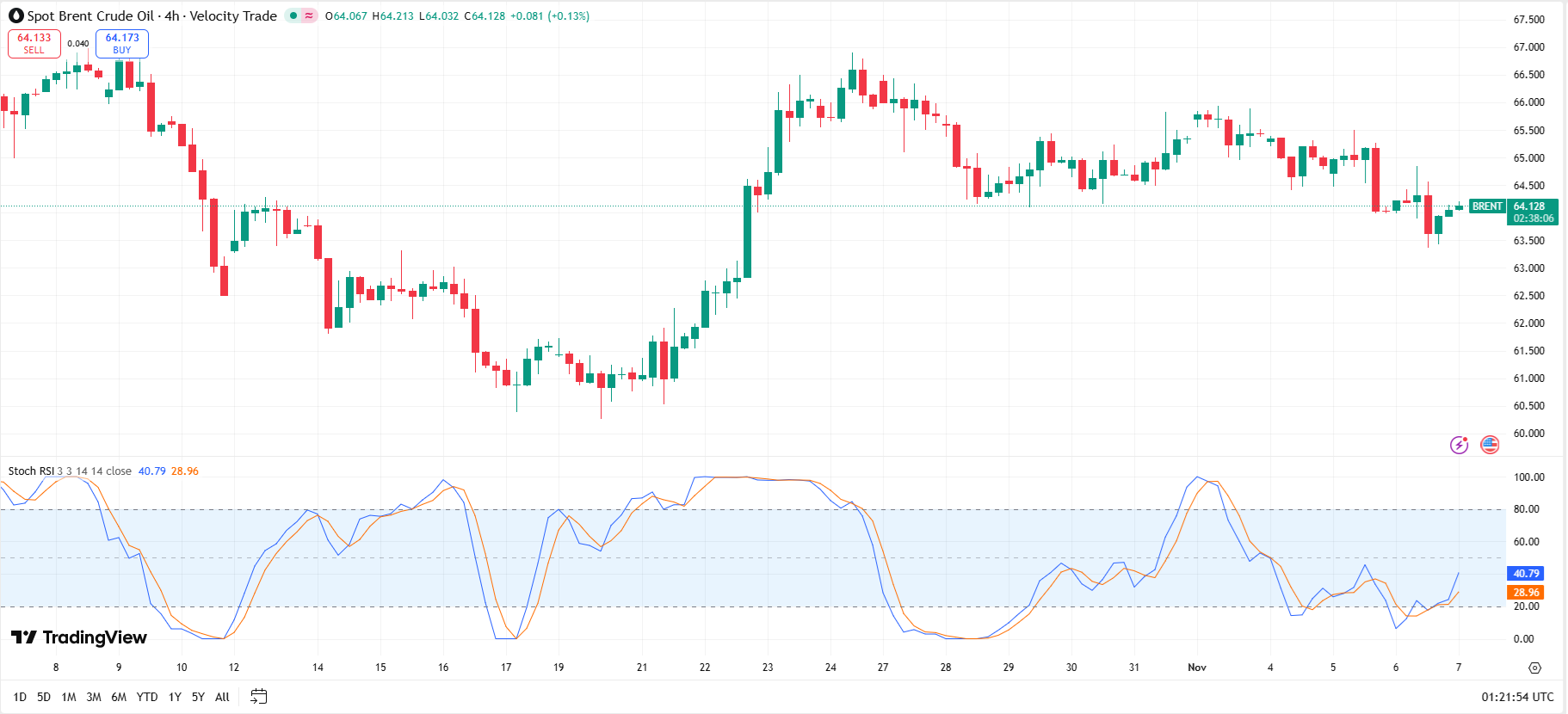Open timezone menu at 01:21:54 UTC
This screenshot has width=1568, height=714.
click(1517, 697)
